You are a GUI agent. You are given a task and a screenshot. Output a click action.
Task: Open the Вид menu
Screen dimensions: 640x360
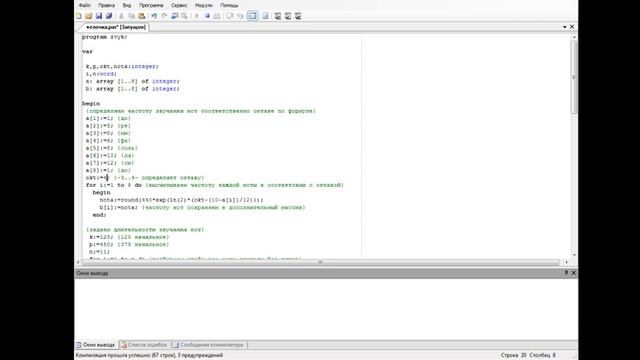tap(127, 5)
